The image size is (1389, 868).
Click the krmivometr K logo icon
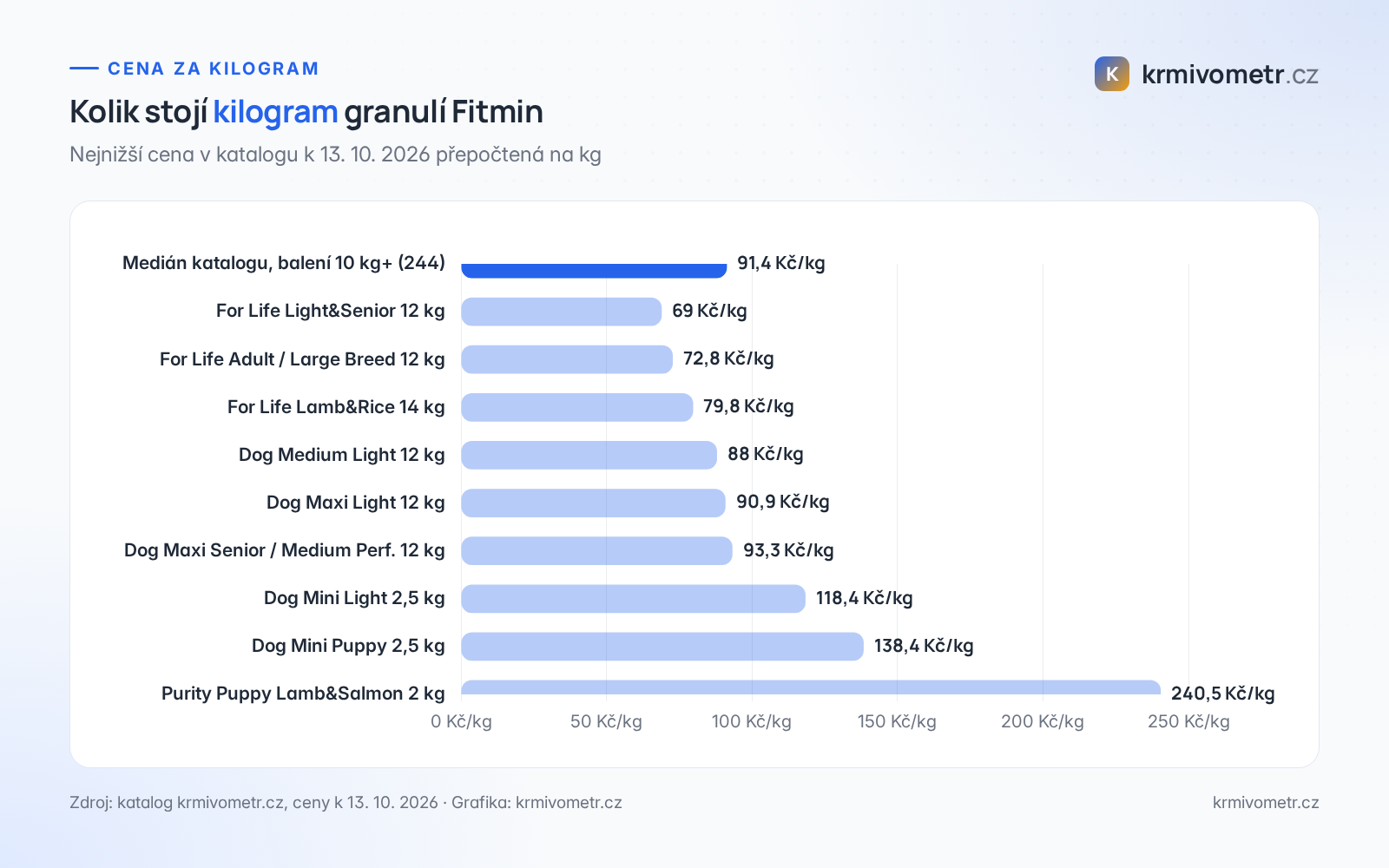pos(1112,74)
